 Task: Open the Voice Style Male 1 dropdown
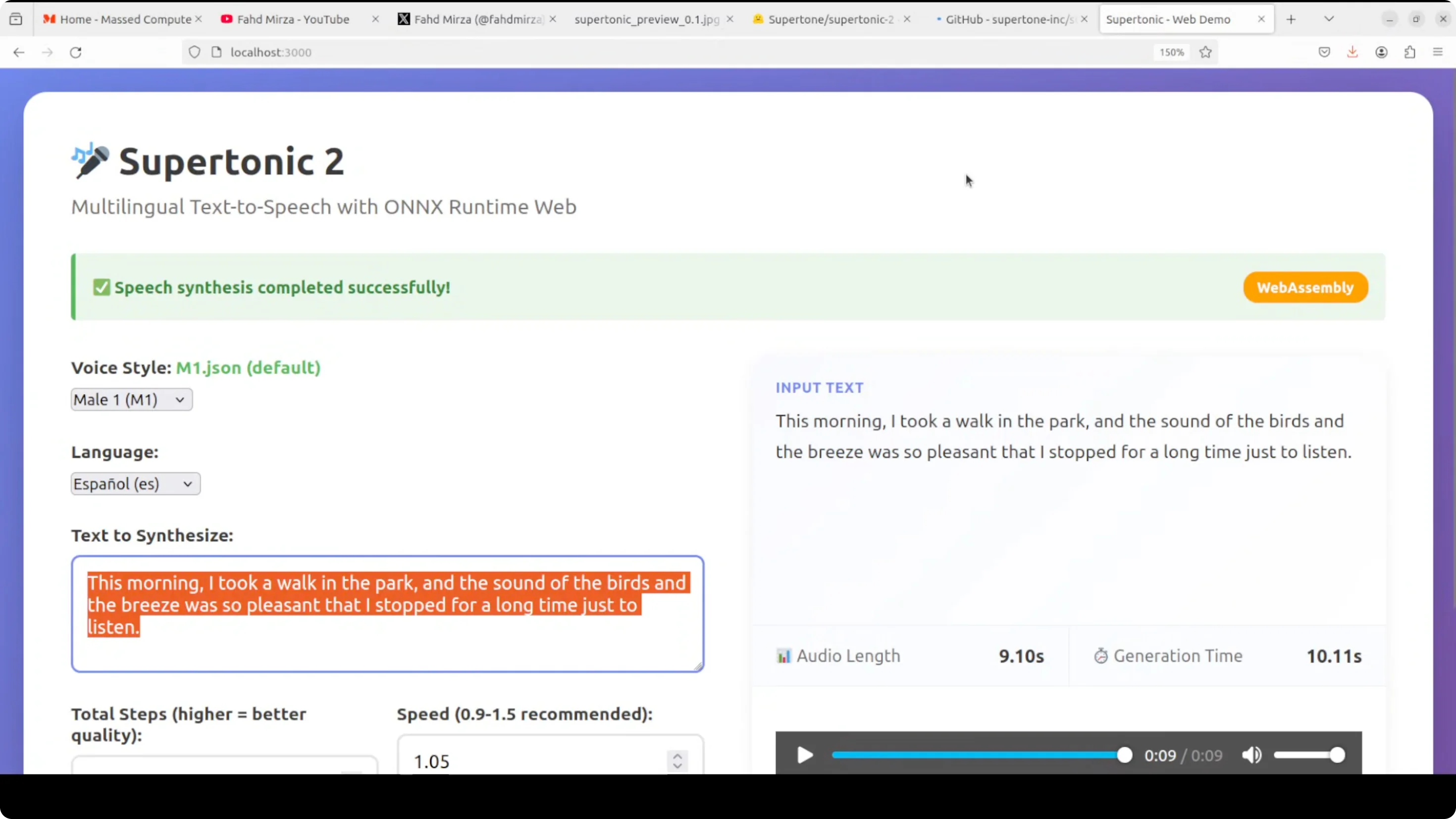tap(131, 400)
